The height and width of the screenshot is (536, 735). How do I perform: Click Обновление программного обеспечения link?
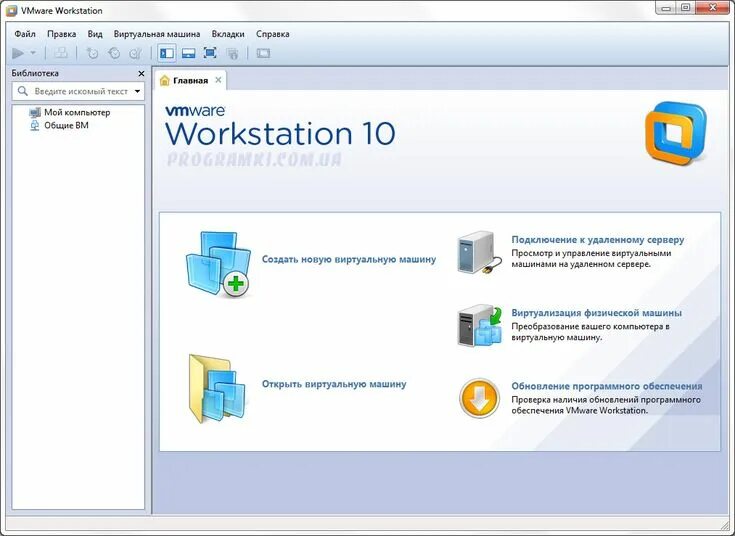tap(607, 386)
